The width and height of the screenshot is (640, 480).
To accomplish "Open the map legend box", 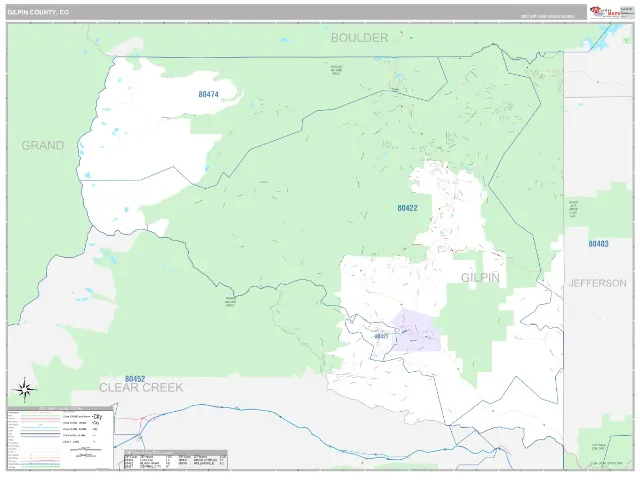I will pos(60,438).
